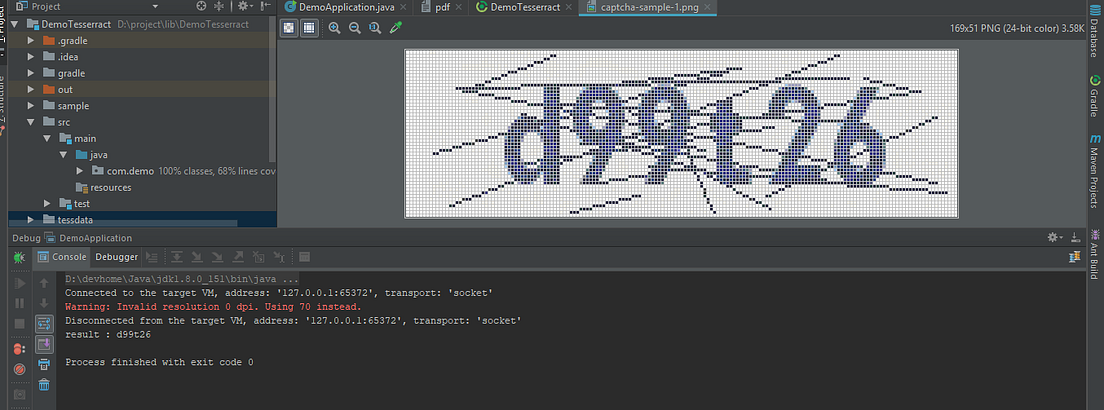Click the Run to Cursor icon

pos(279,257)
